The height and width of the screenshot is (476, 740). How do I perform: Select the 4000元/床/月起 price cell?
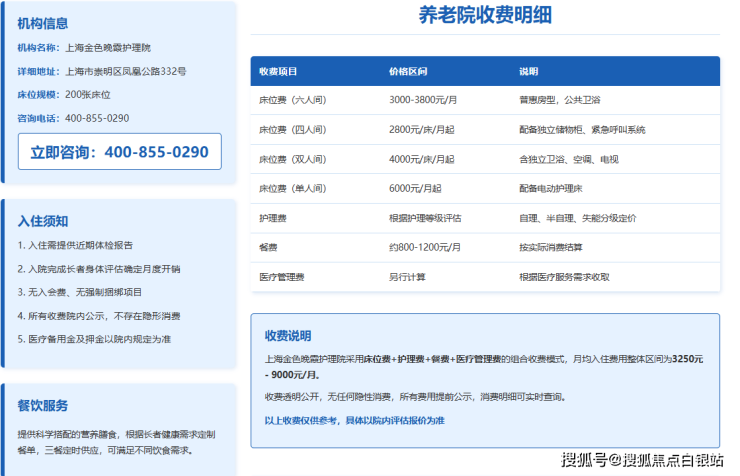(421, 159)
